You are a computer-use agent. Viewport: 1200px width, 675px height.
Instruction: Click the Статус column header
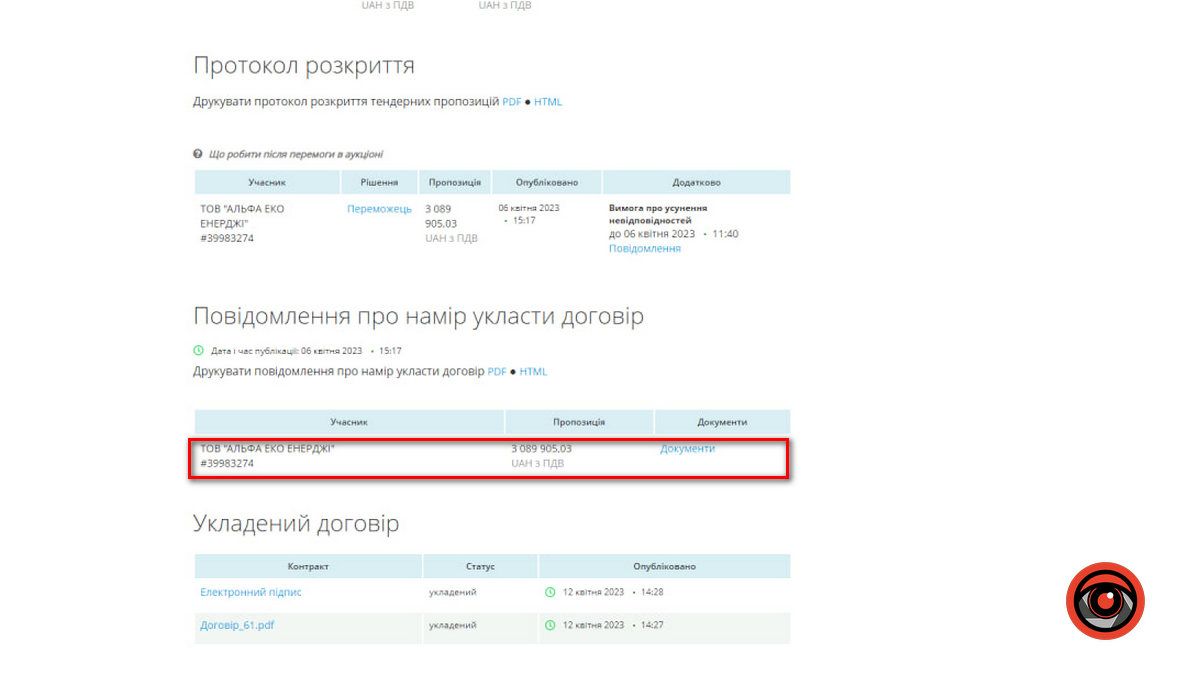click(x=480, y=566)
